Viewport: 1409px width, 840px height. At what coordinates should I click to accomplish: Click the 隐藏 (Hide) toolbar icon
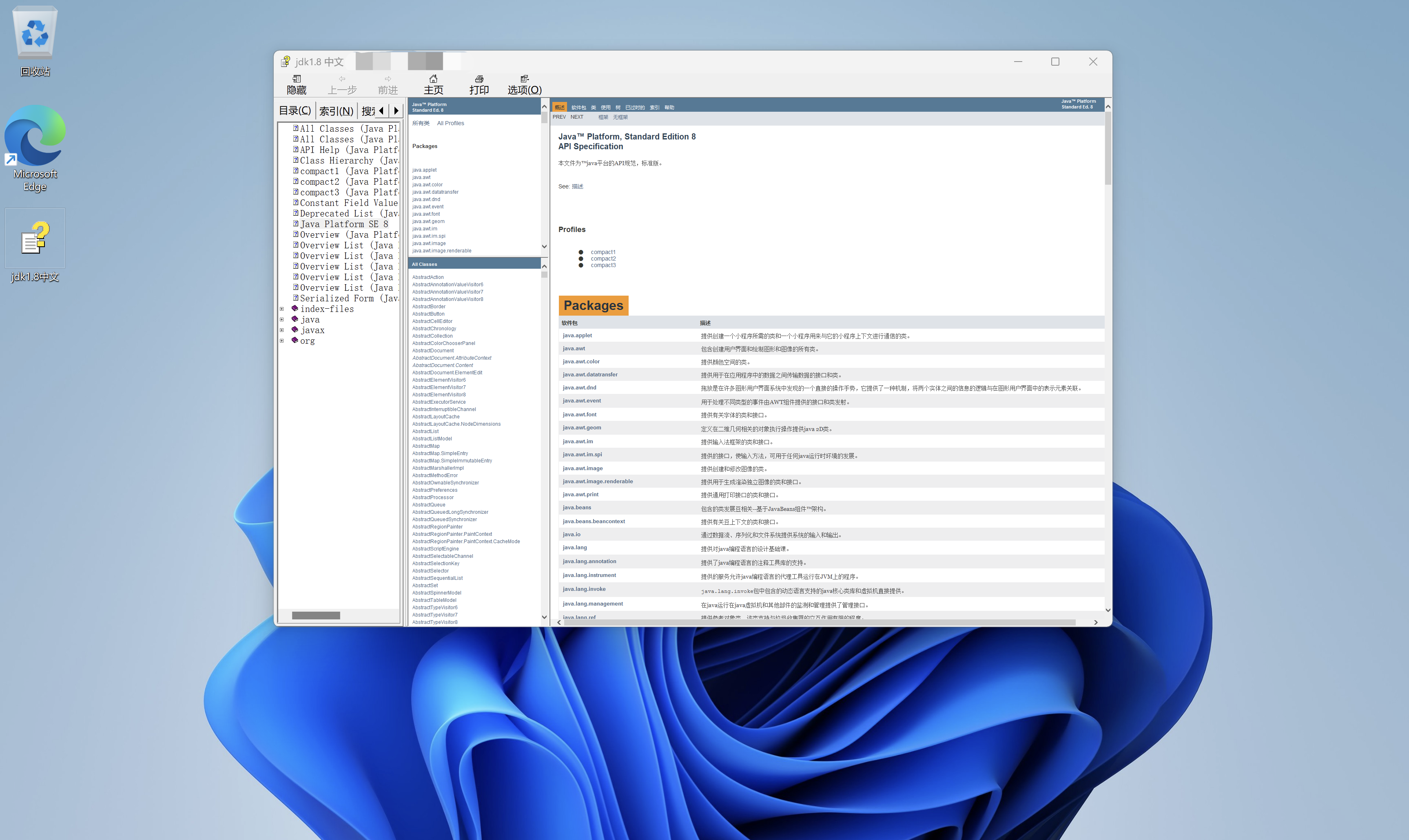coord(297,85)
